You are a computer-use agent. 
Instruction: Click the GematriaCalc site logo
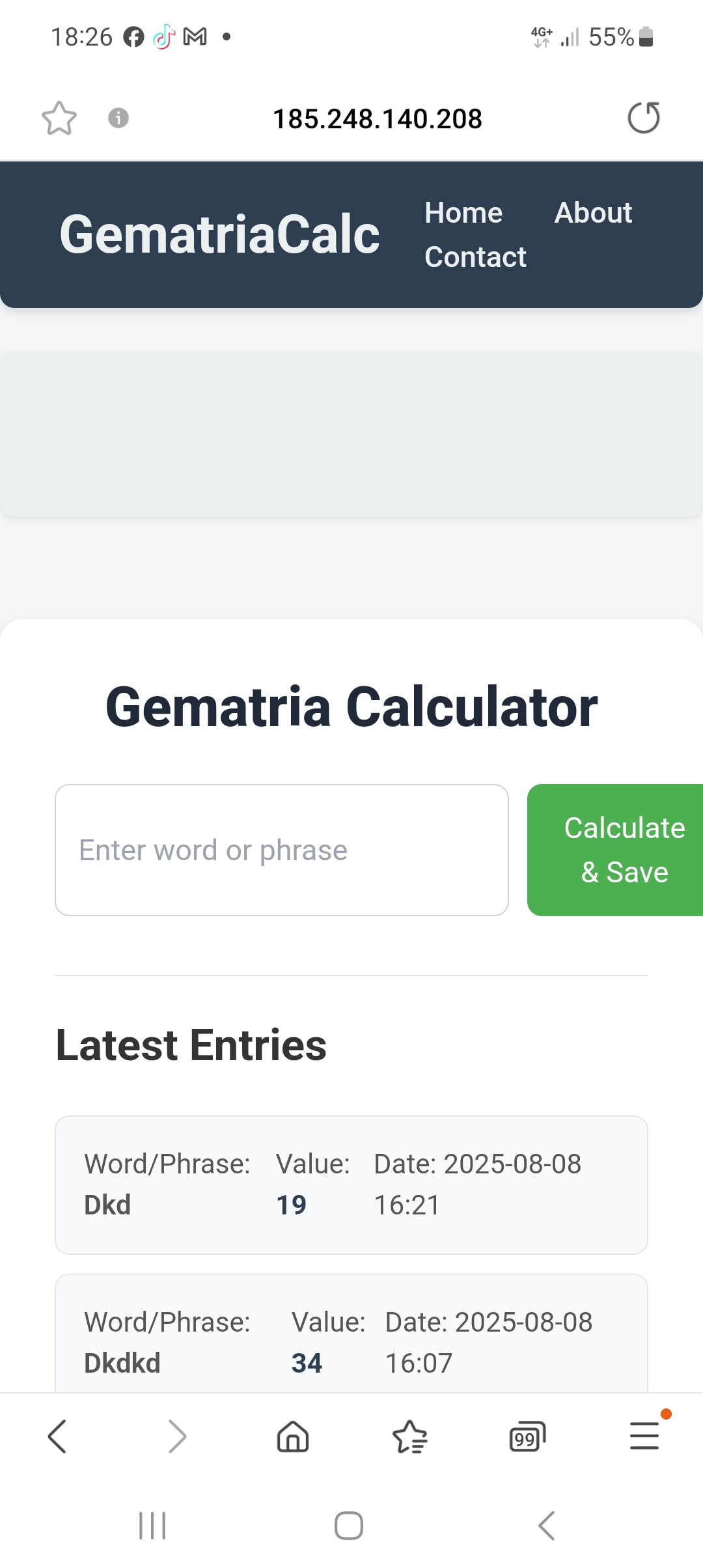pyautogui.click(x=219, y=234)
